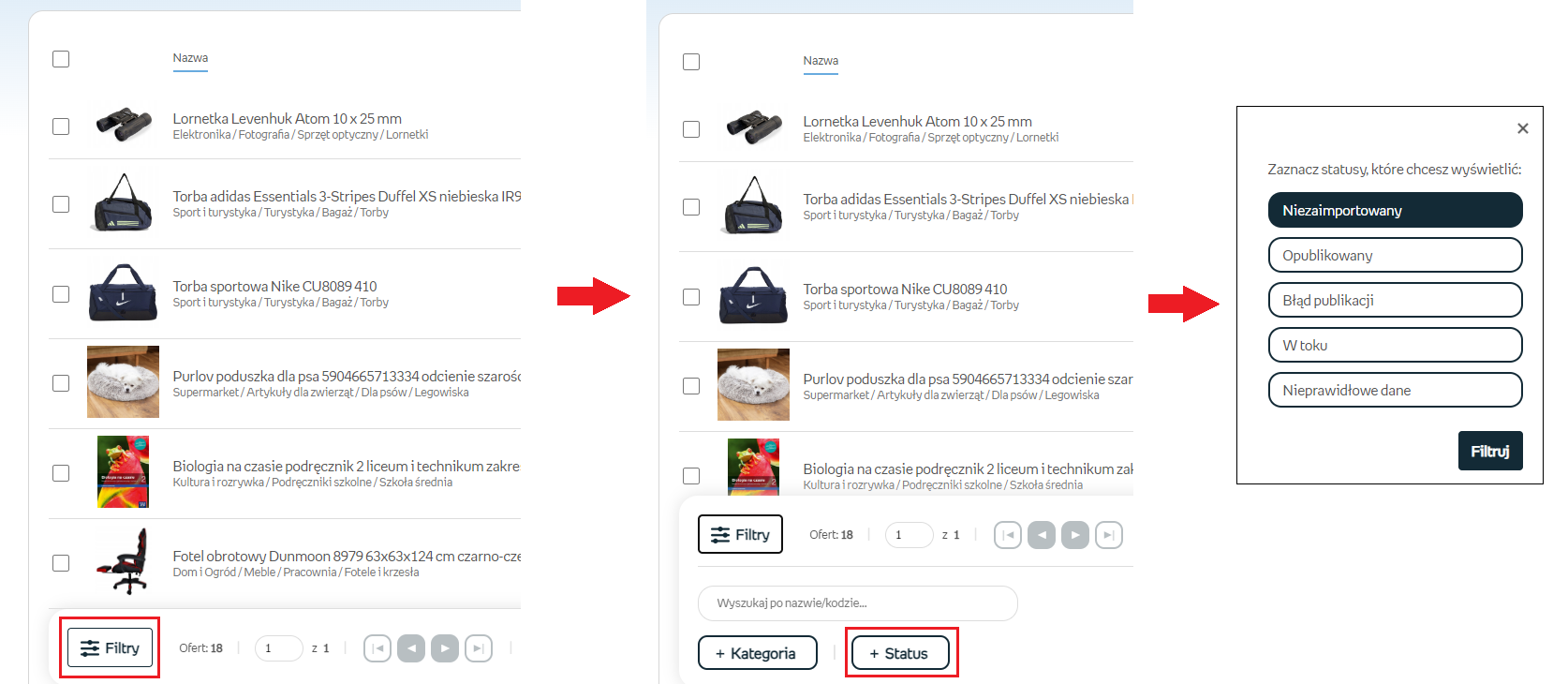Click previous page arrow above the search field

[x=1042, y=535]
